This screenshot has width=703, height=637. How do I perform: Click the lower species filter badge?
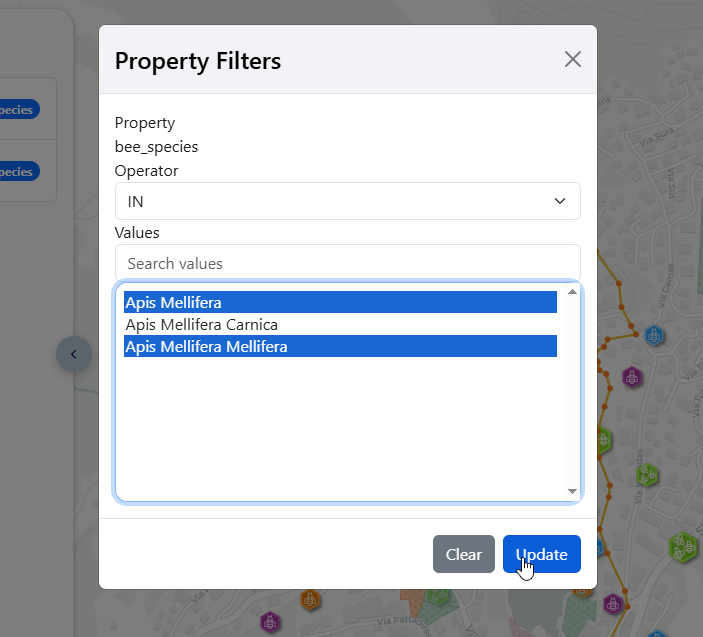[18, 172]
